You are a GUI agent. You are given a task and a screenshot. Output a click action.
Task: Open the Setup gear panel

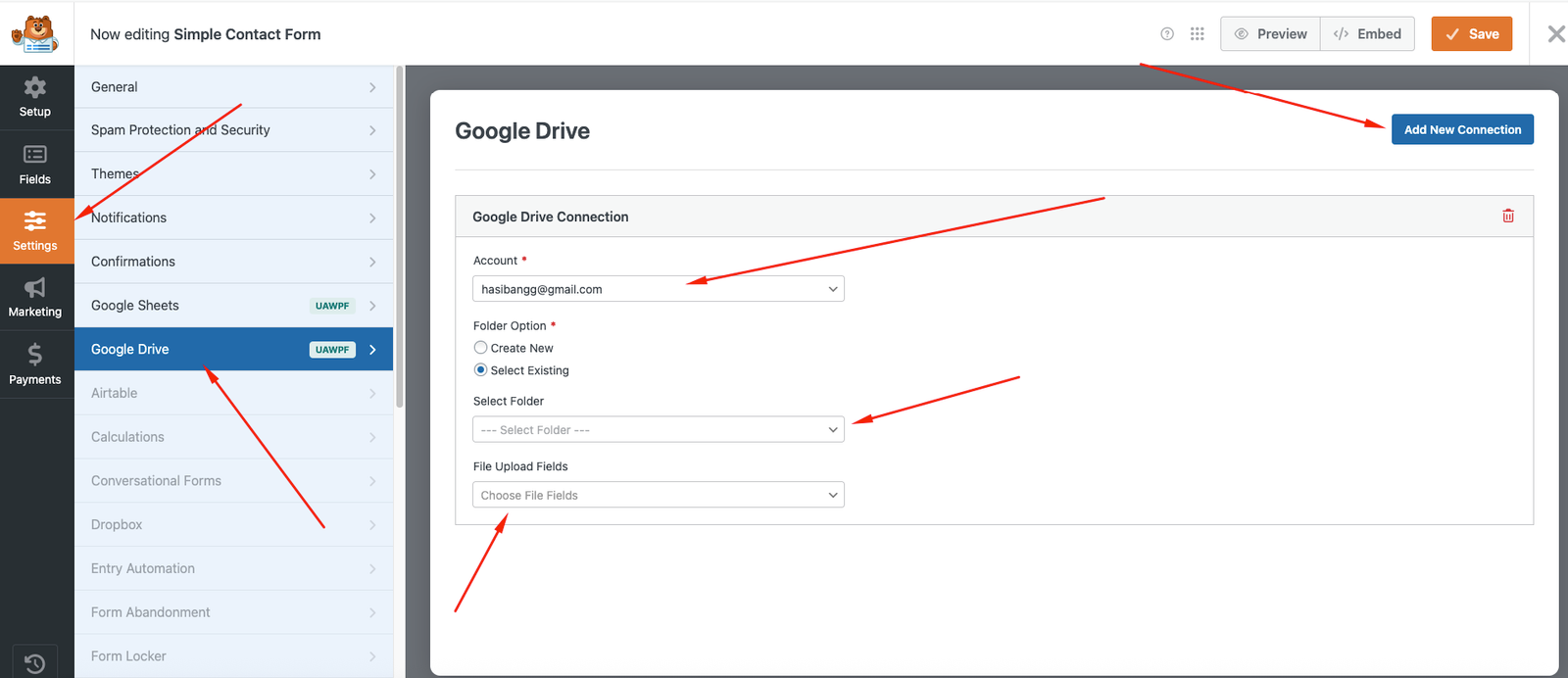coord(35,97)
